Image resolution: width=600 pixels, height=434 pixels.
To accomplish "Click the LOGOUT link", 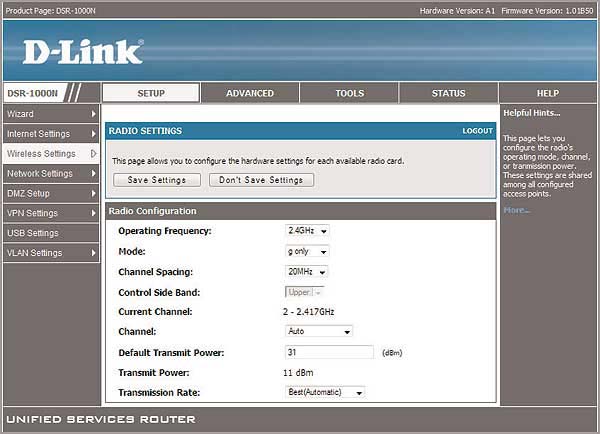I will (x=477, y=131).
